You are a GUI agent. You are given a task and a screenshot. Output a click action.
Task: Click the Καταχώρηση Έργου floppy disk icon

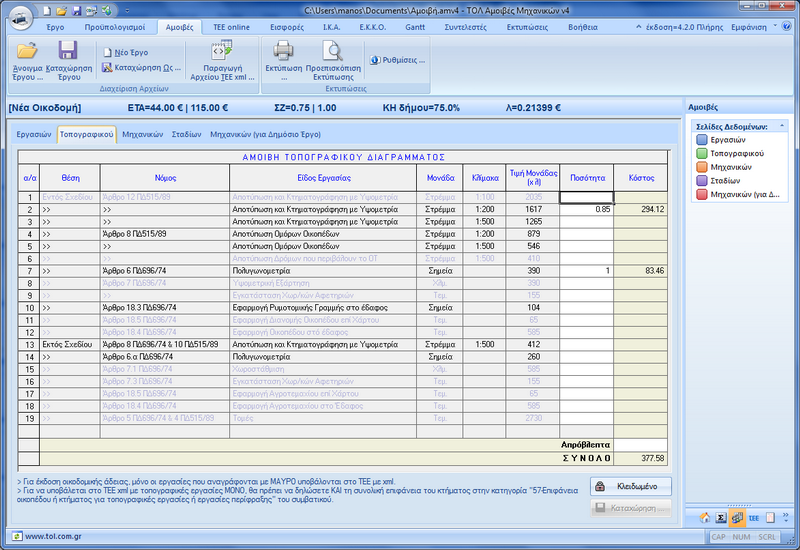coord(68,51)
